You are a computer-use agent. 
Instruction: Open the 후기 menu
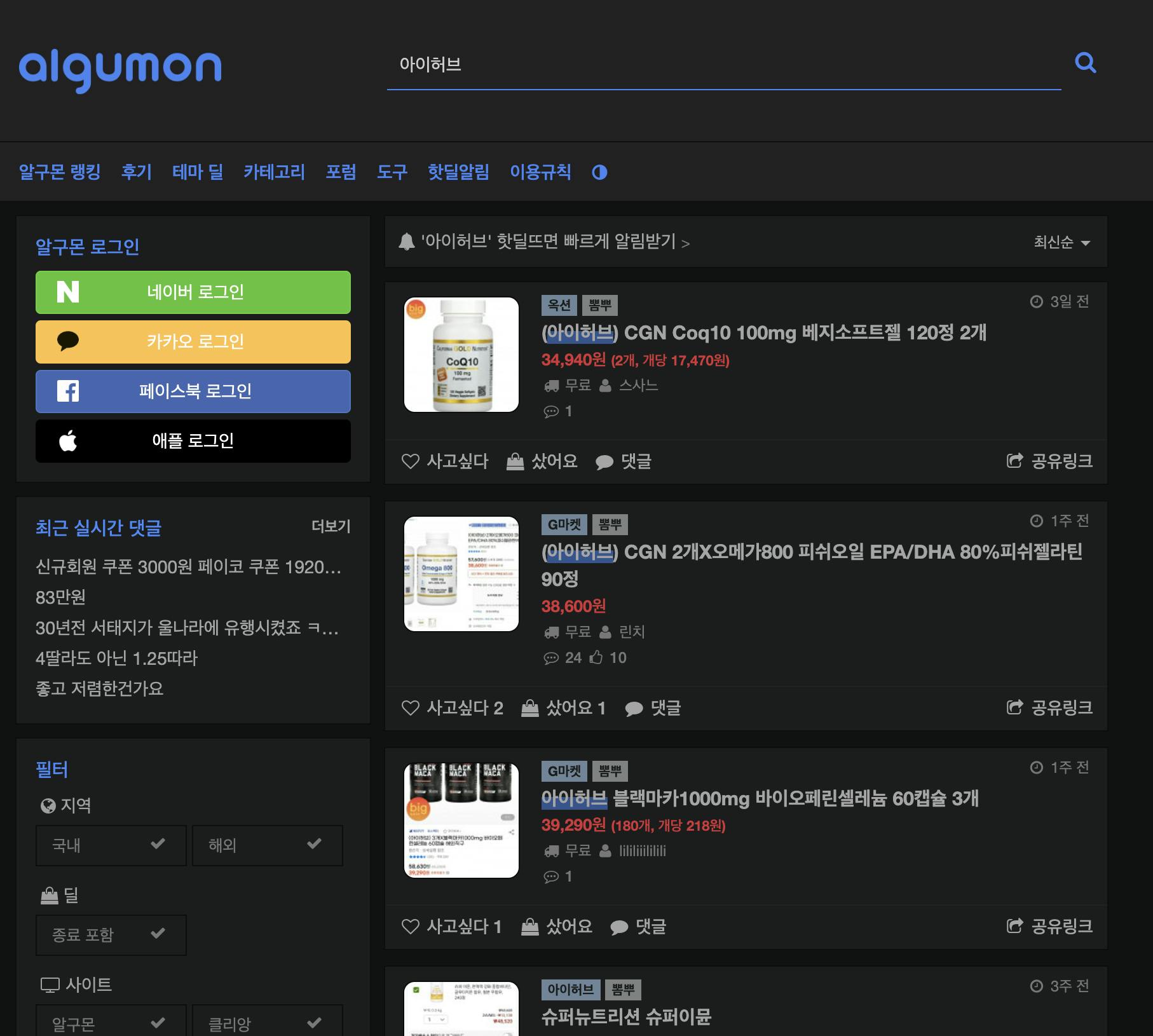point(137,172)
